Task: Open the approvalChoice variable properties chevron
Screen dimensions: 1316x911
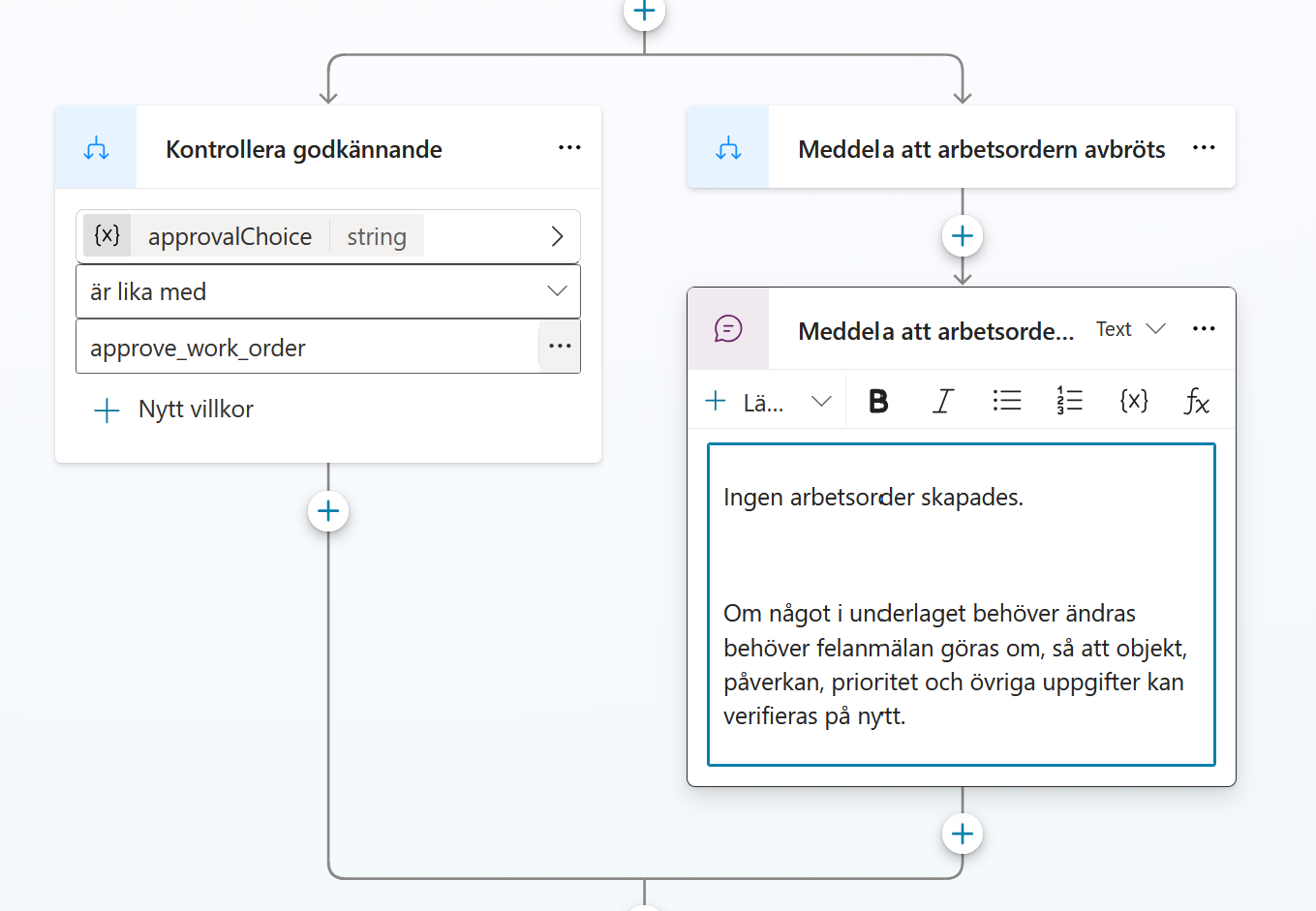Action: 557,236
